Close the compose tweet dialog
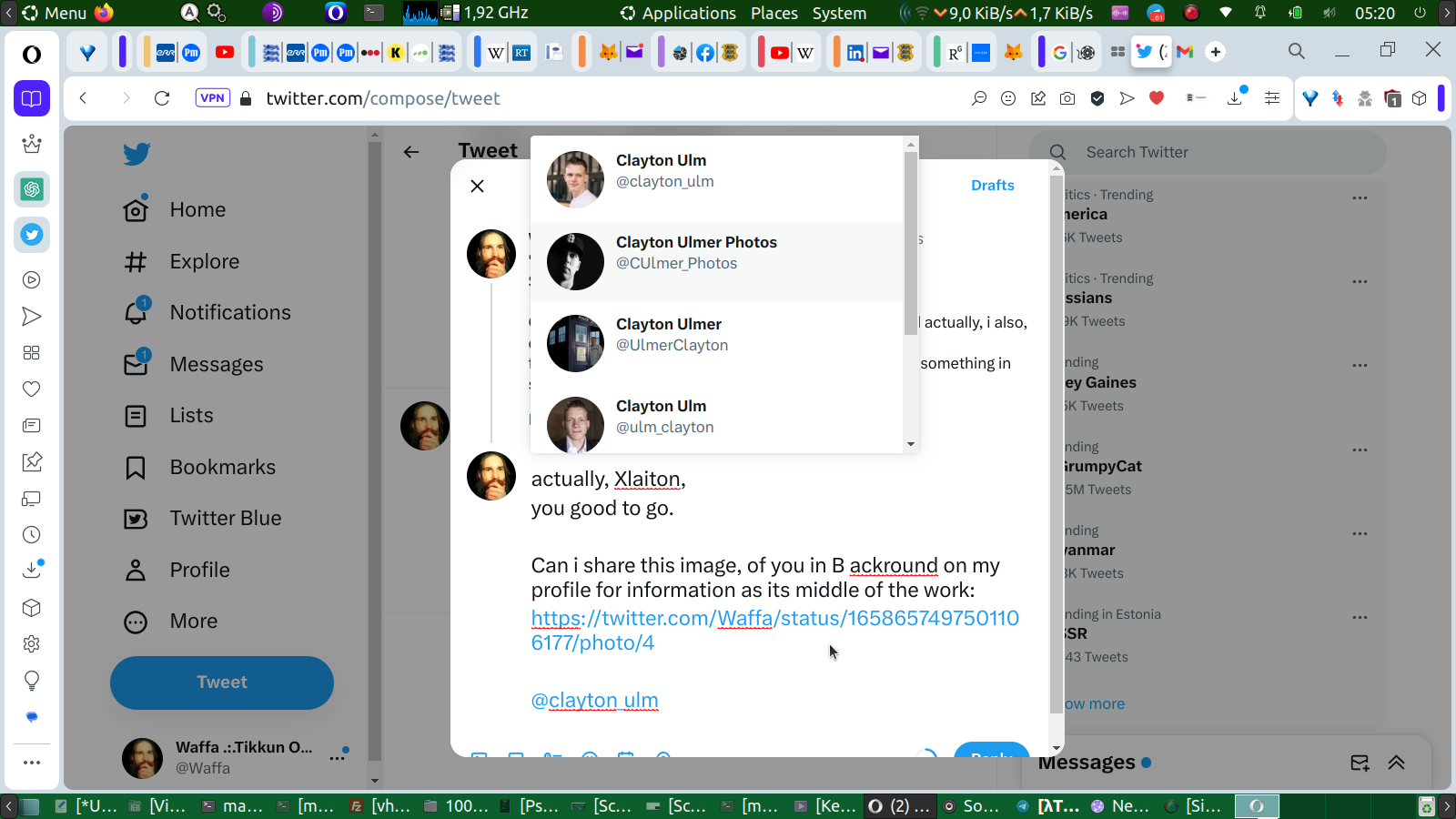 [x=477, y=186]
